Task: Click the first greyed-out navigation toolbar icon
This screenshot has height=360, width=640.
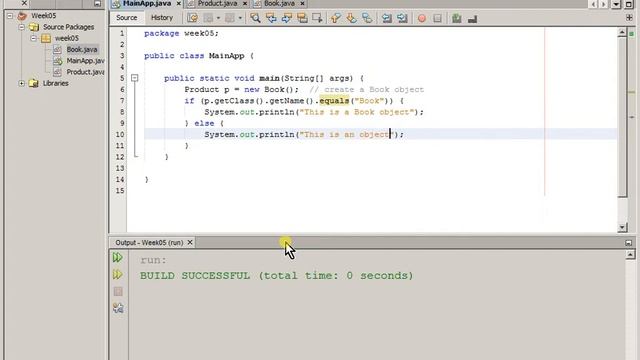Action: [x=208, y=18]
